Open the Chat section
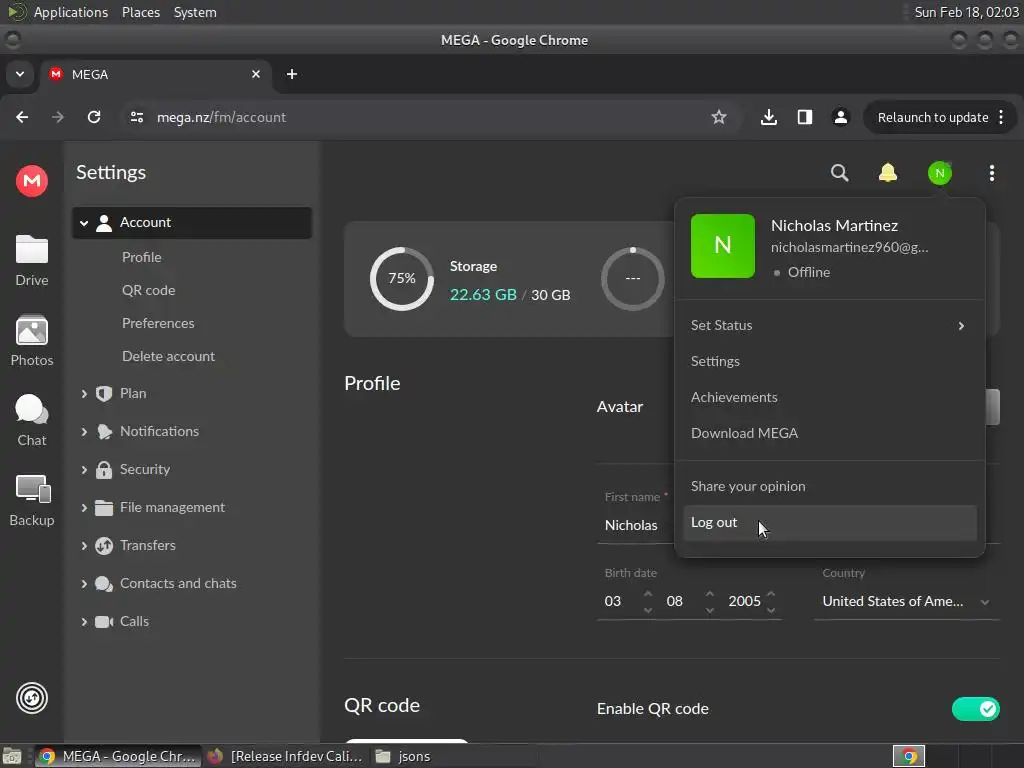The width and height of the screenshot is (1024, 768). pos(31,421)
